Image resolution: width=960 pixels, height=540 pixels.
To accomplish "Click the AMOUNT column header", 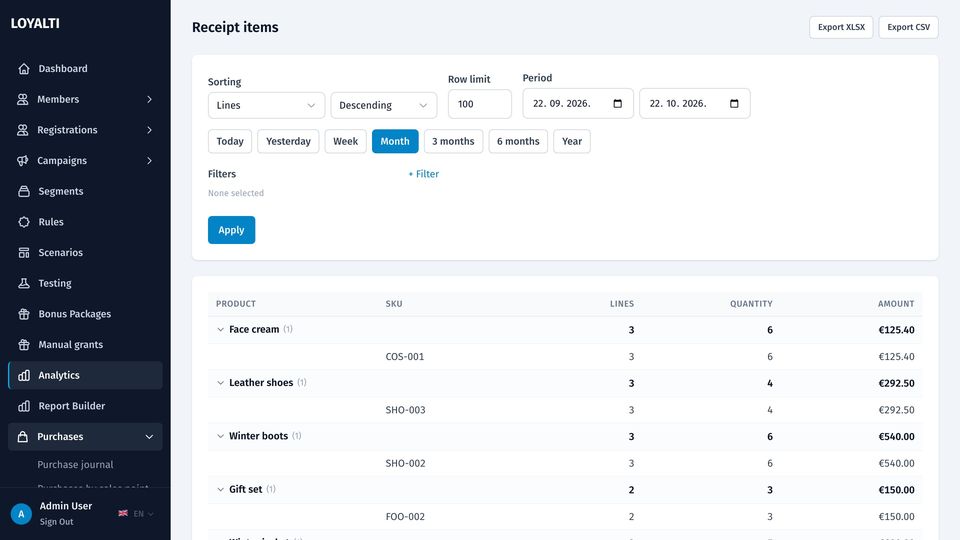I will (x=896, y=304).
